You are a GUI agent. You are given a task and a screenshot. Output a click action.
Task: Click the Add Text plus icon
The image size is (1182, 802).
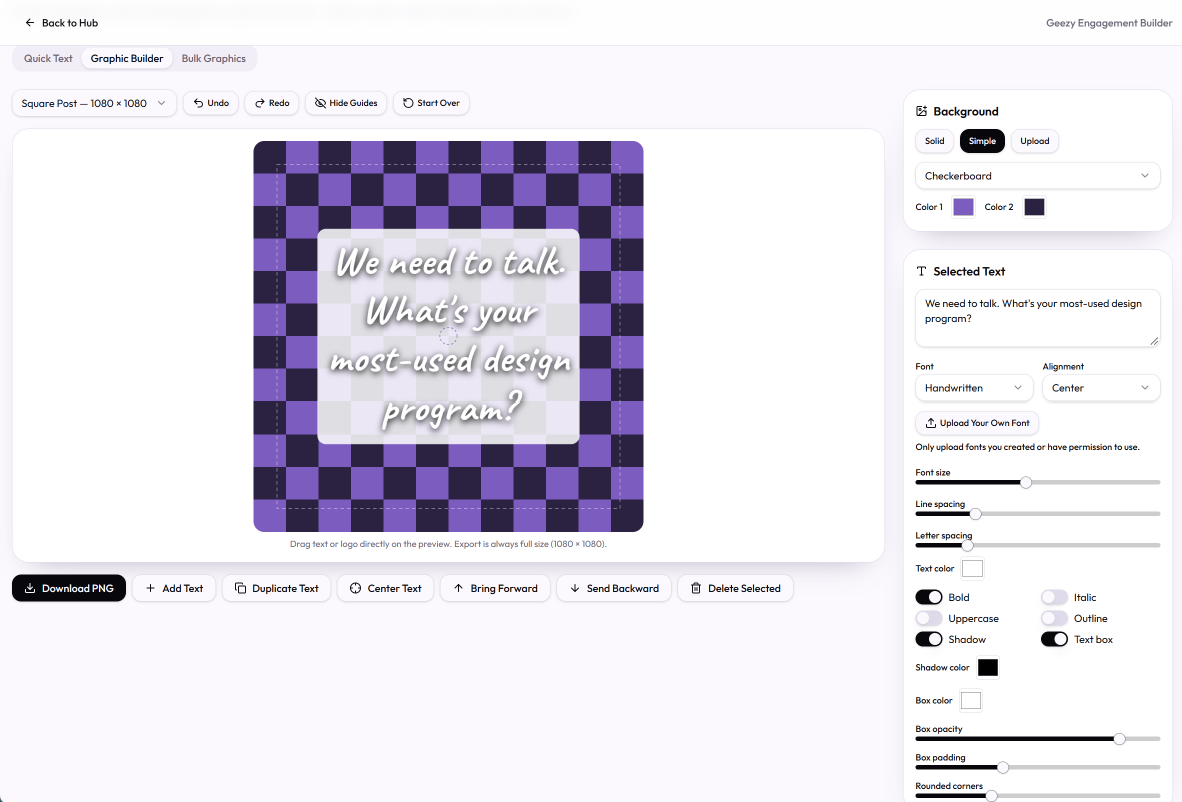pos(151,589)
